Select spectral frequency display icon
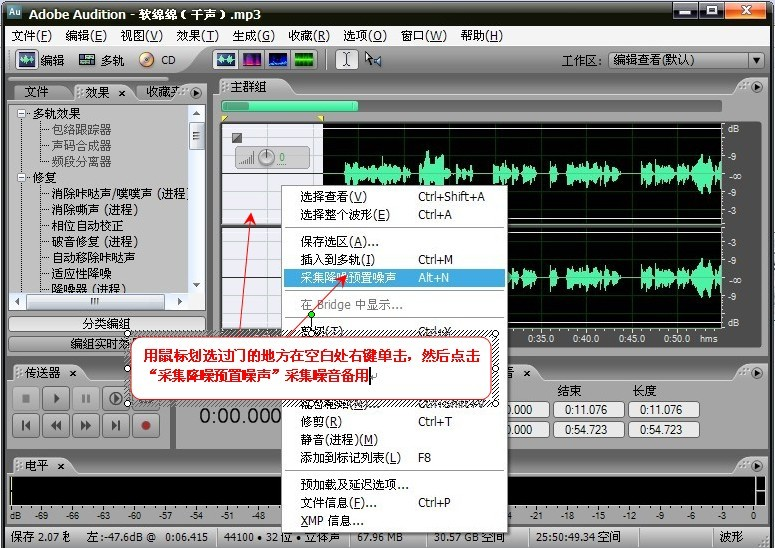The width and height of the screenshot is (775, 549). coord(252,60)
